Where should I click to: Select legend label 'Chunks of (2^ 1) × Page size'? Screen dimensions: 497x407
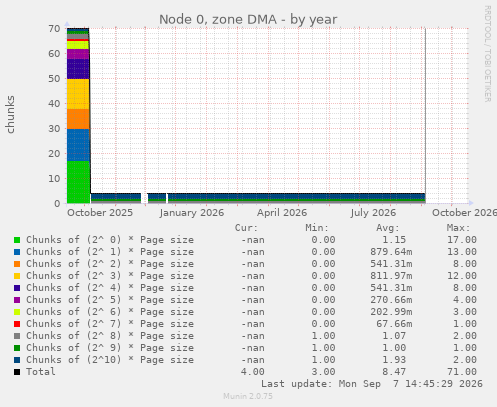click(x=110, y=252)
